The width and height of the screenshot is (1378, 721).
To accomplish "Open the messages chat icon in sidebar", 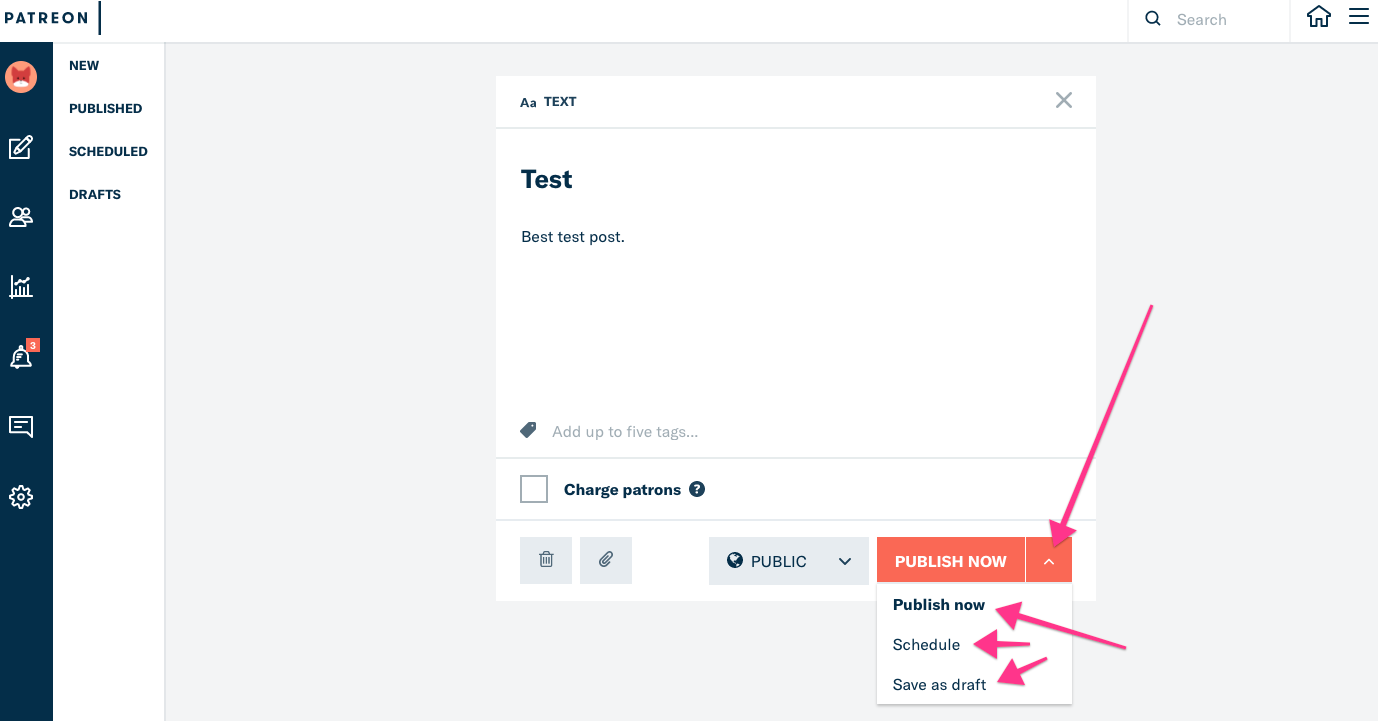I will click(x=21, y=427).
